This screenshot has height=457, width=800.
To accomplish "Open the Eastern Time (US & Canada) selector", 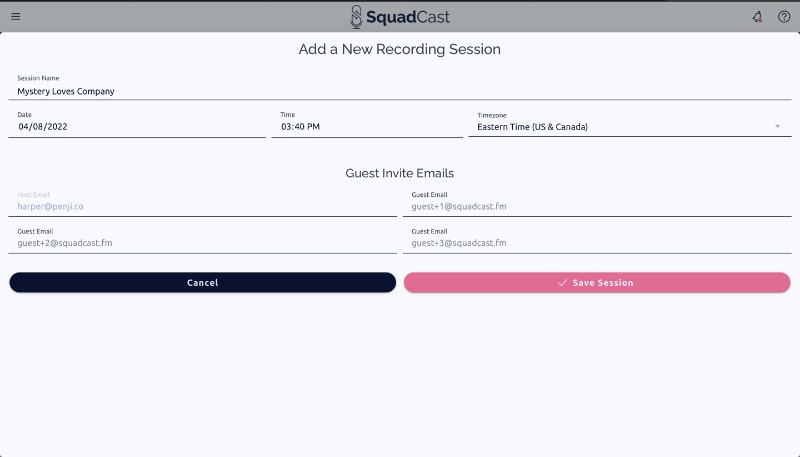I will click(x=630, y=126).
